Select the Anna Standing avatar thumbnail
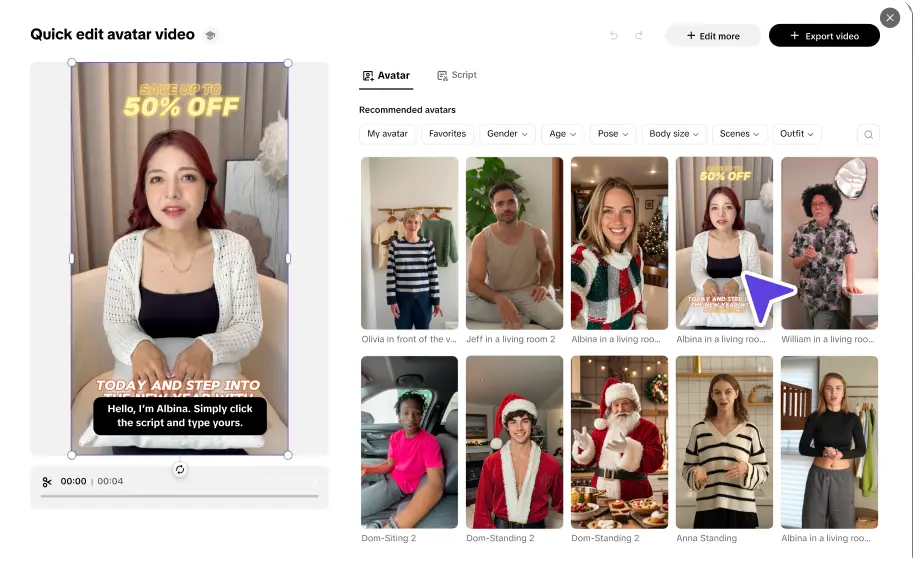Screen dimensions: 913x570 [x=724, y=442]
